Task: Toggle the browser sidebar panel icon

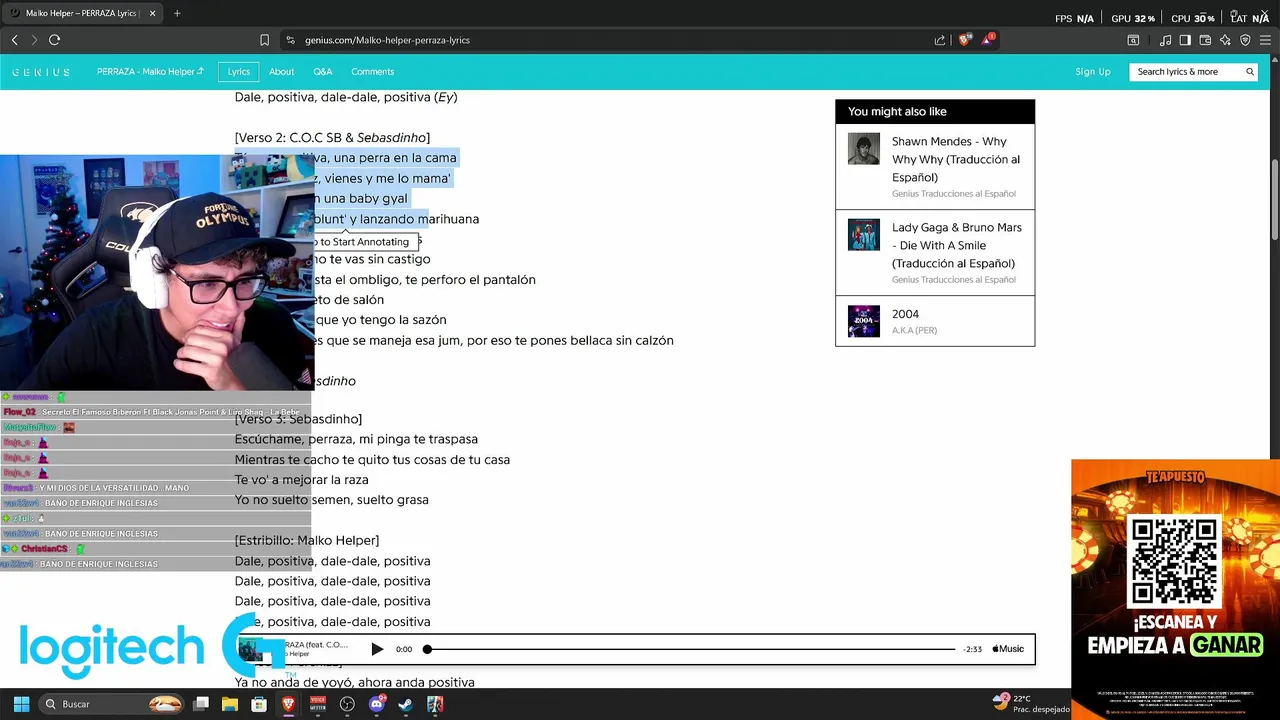Action: (1185, 40)
